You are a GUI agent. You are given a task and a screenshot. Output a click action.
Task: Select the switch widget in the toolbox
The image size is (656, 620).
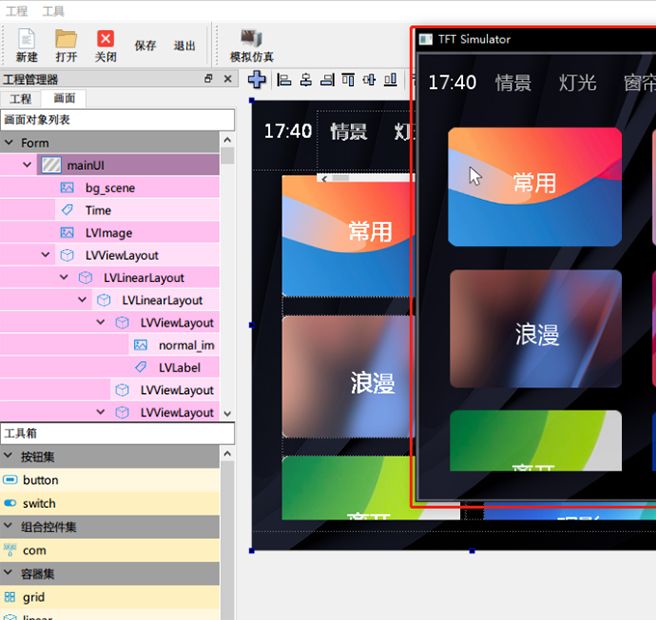click(39, 503)
